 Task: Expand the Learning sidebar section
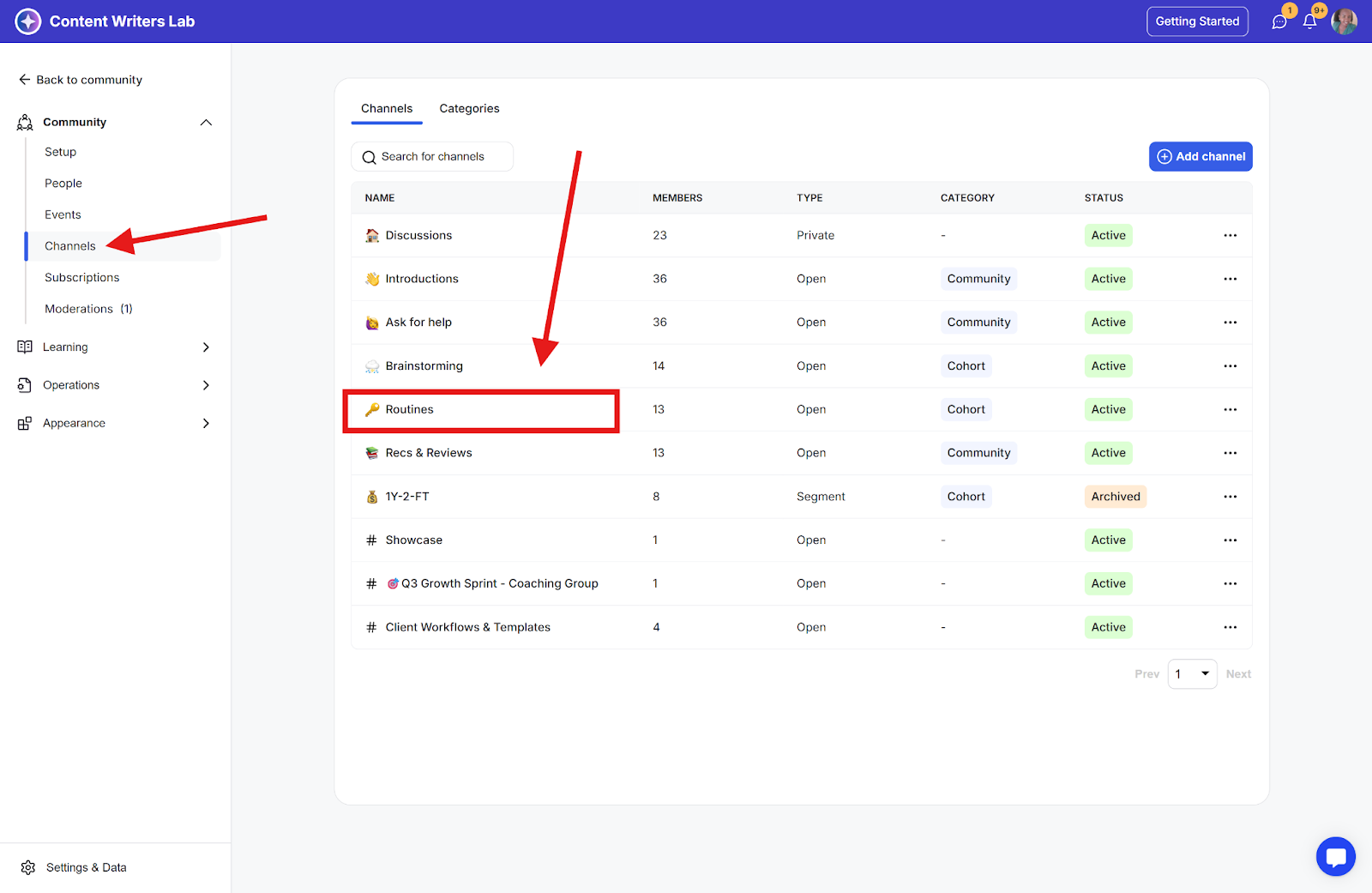point(206,347)
